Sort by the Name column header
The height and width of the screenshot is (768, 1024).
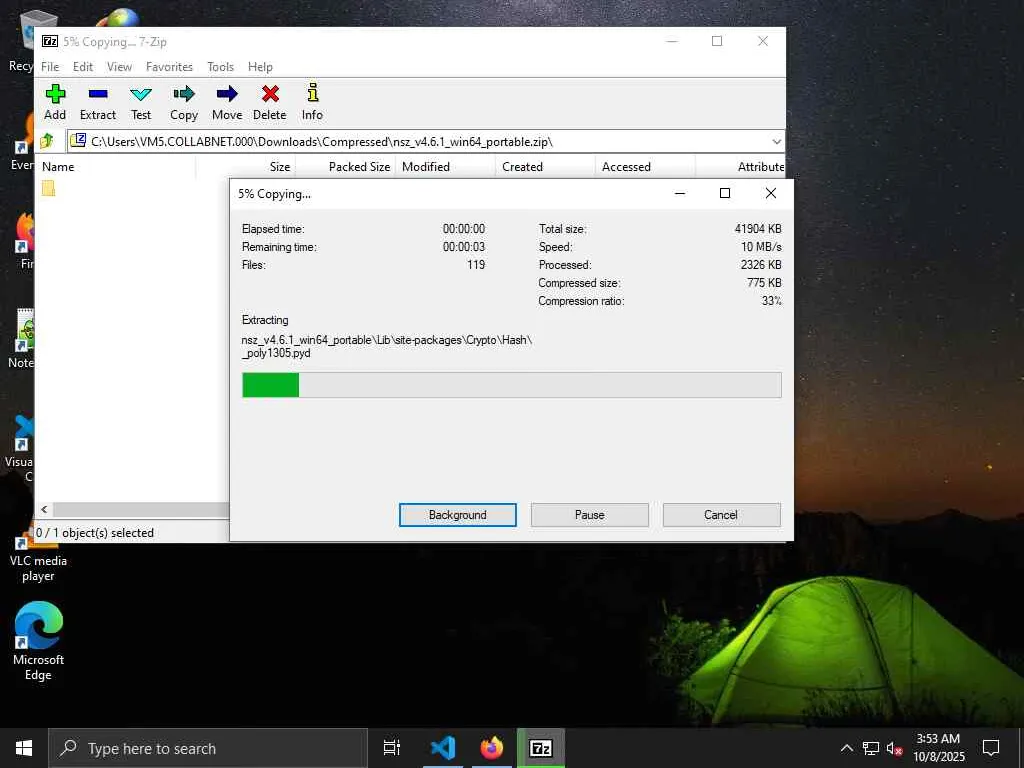pyautogui.click(x=116, y=167)
